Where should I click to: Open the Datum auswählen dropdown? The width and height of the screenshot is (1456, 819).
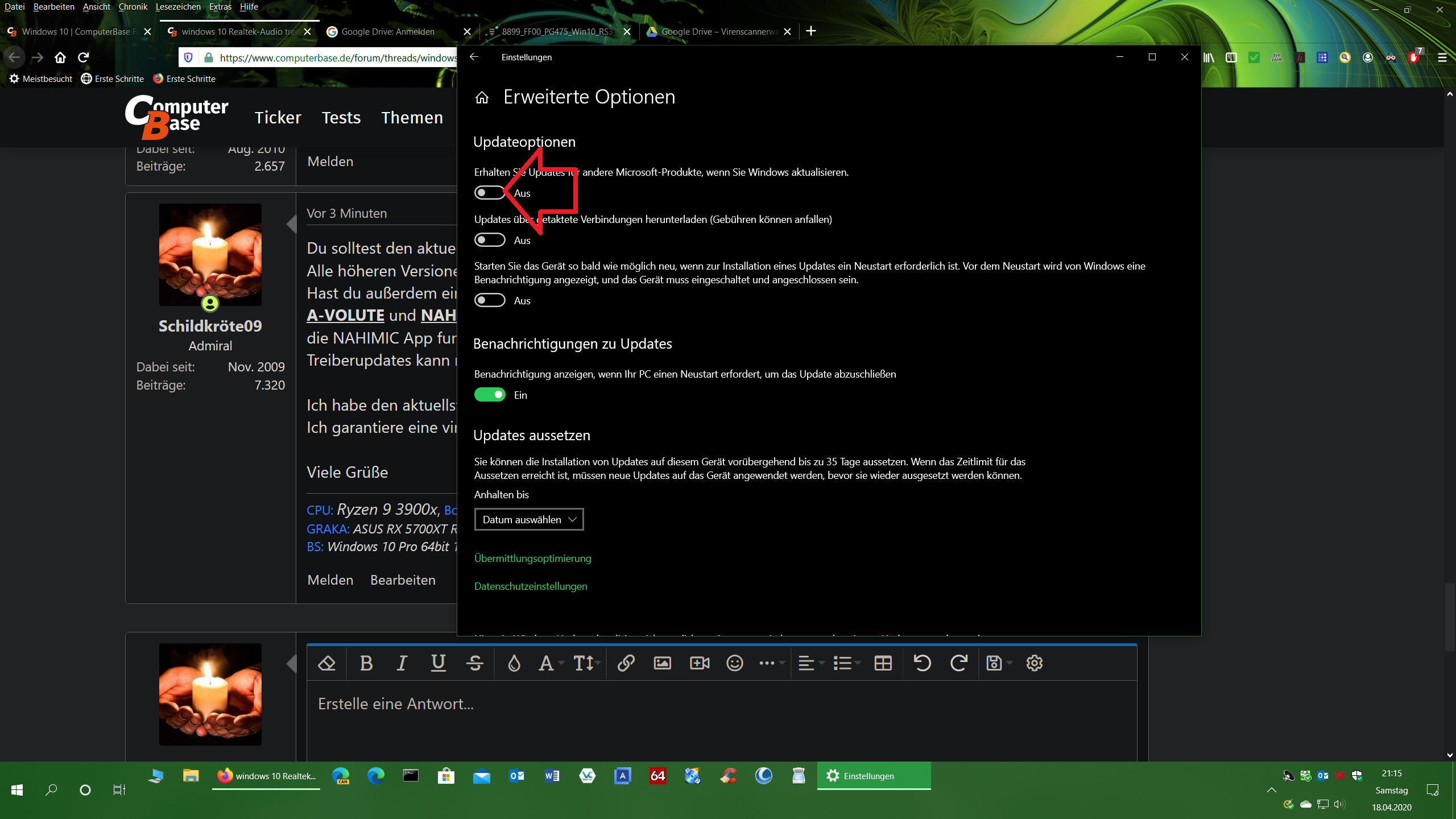click(x=529, y=519)
